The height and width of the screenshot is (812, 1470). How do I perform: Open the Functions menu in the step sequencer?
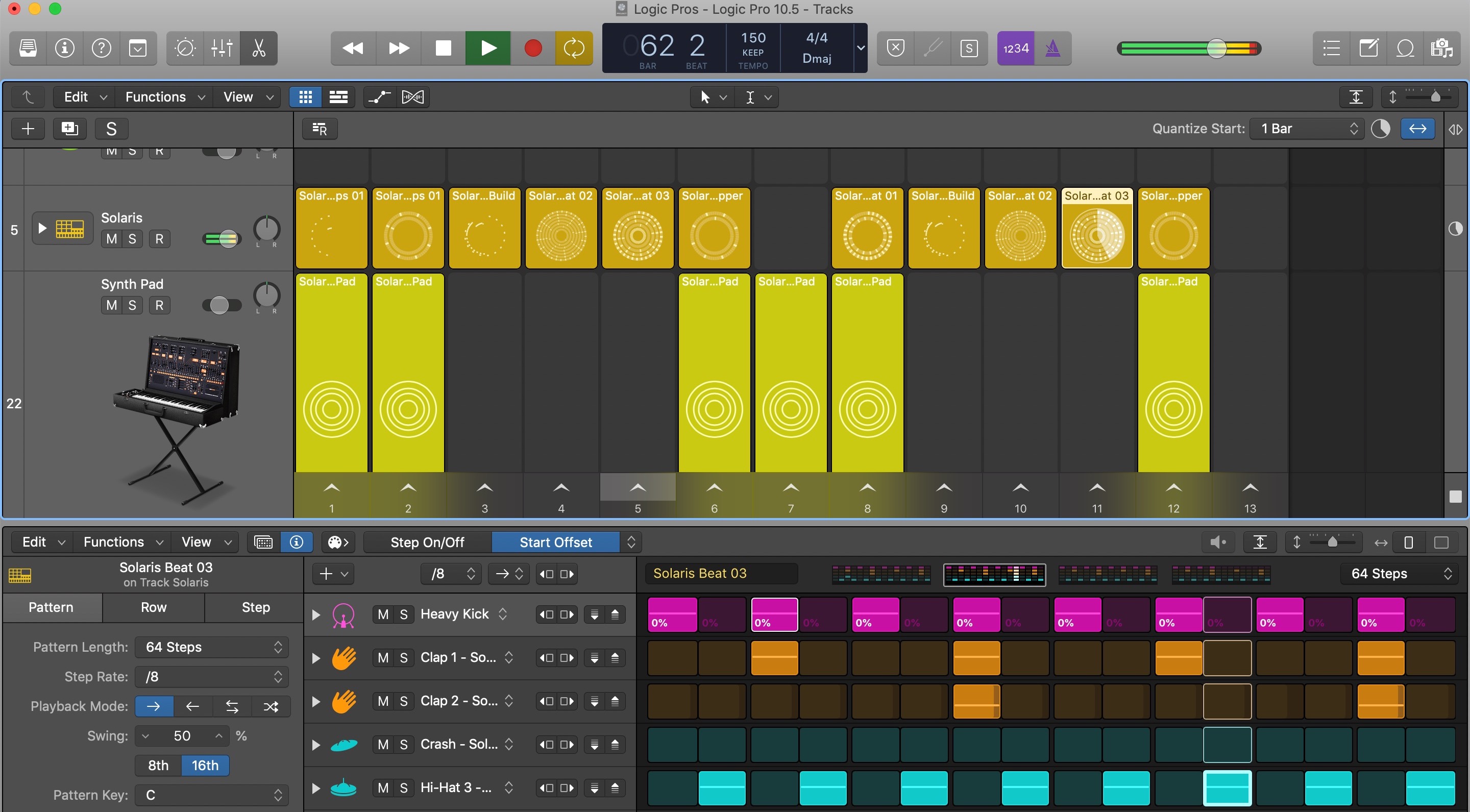(121, 542)
